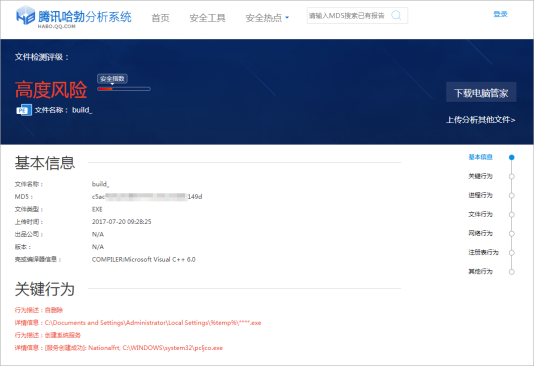Select the 注册表行为 timeline dot
This screenshot has width=535, height=366.
(511, 253)
